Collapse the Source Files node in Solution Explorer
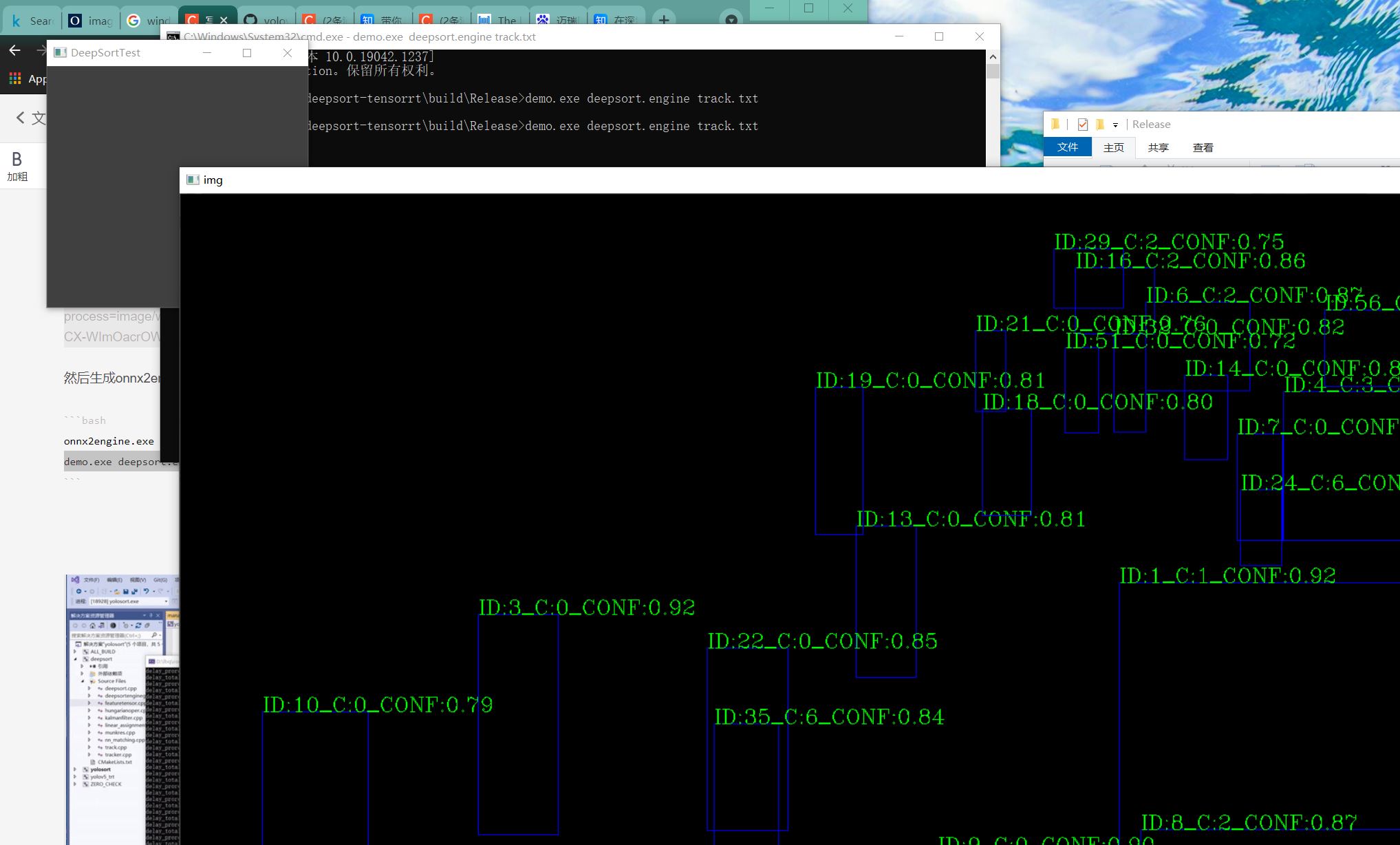 click(83, 681)
